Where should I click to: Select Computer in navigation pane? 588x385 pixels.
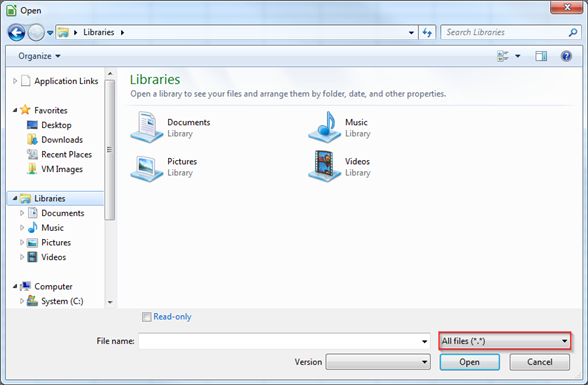pos(53,286)
